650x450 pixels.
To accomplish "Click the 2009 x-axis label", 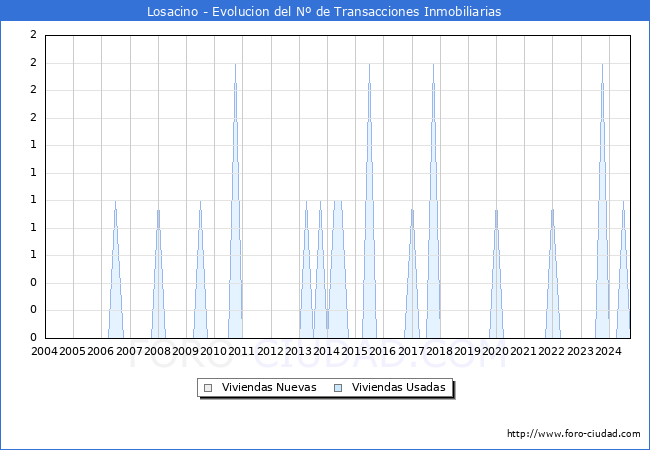I will coord(185,351).
